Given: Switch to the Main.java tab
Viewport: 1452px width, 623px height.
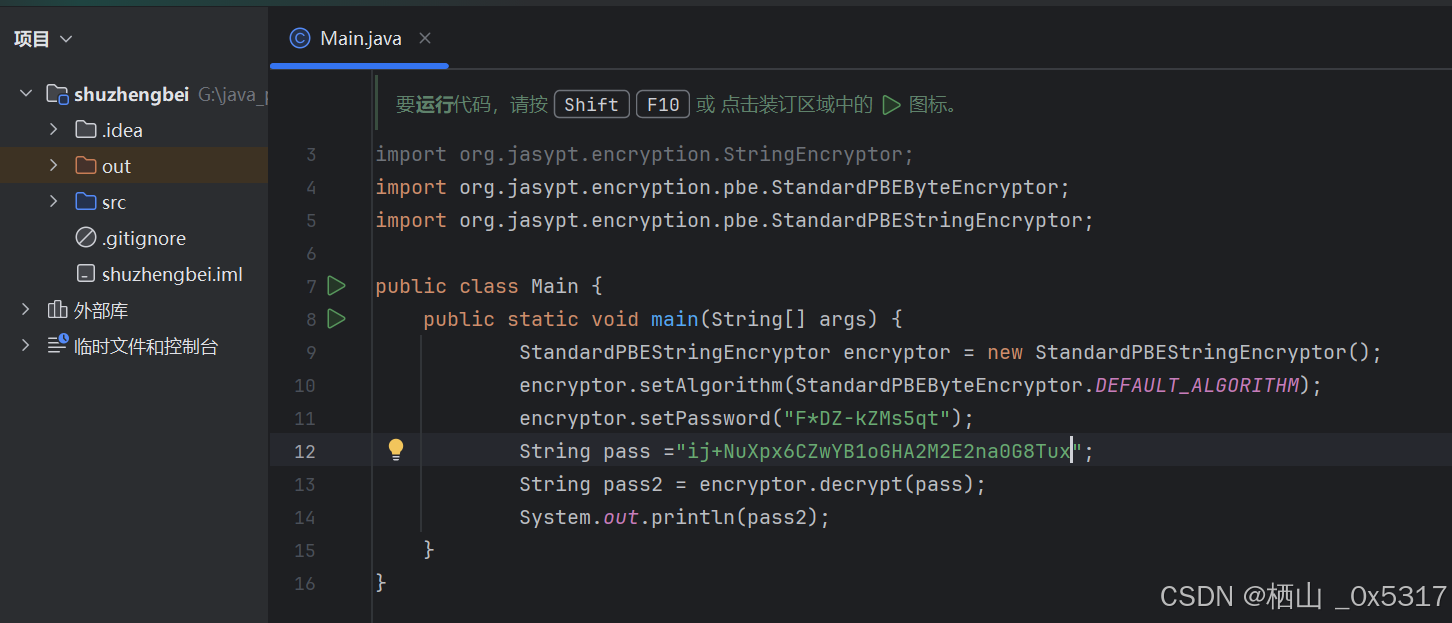Looking at the screenshot, I should point(360,39).
